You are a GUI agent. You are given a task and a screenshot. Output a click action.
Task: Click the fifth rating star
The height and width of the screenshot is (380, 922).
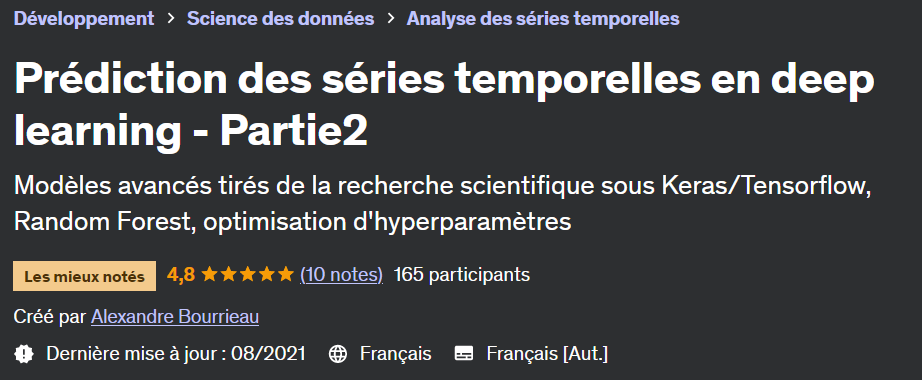point(285,274)
